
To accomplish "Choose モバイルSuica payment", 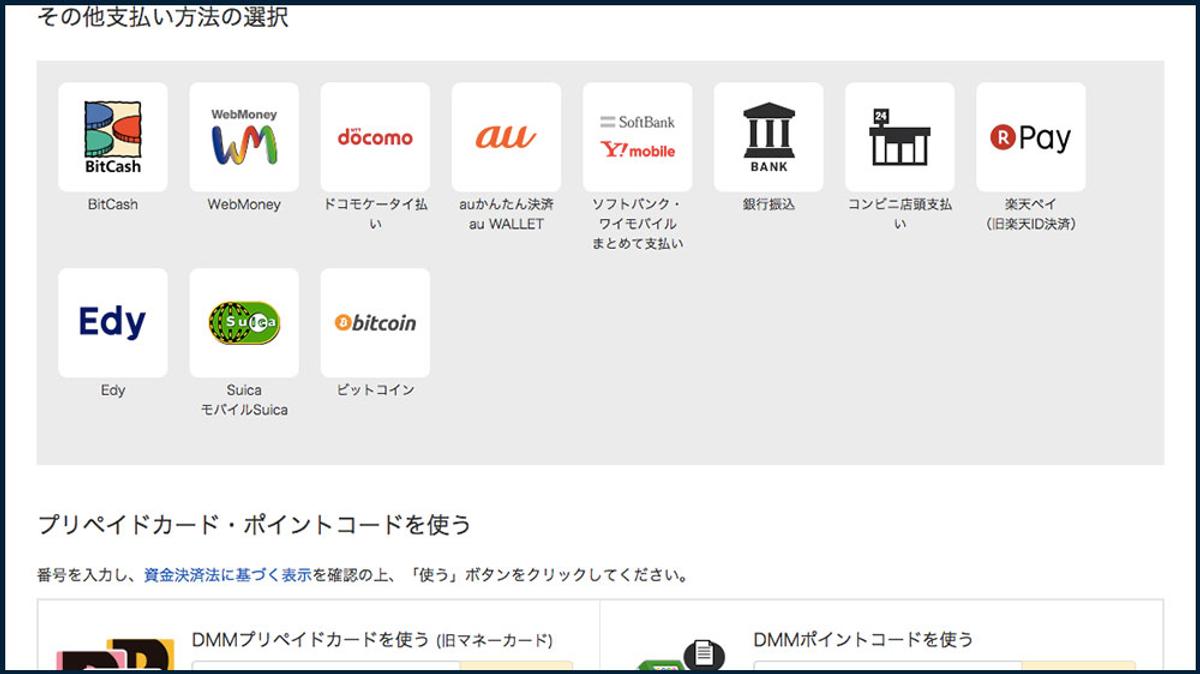I will click(243, 322).
